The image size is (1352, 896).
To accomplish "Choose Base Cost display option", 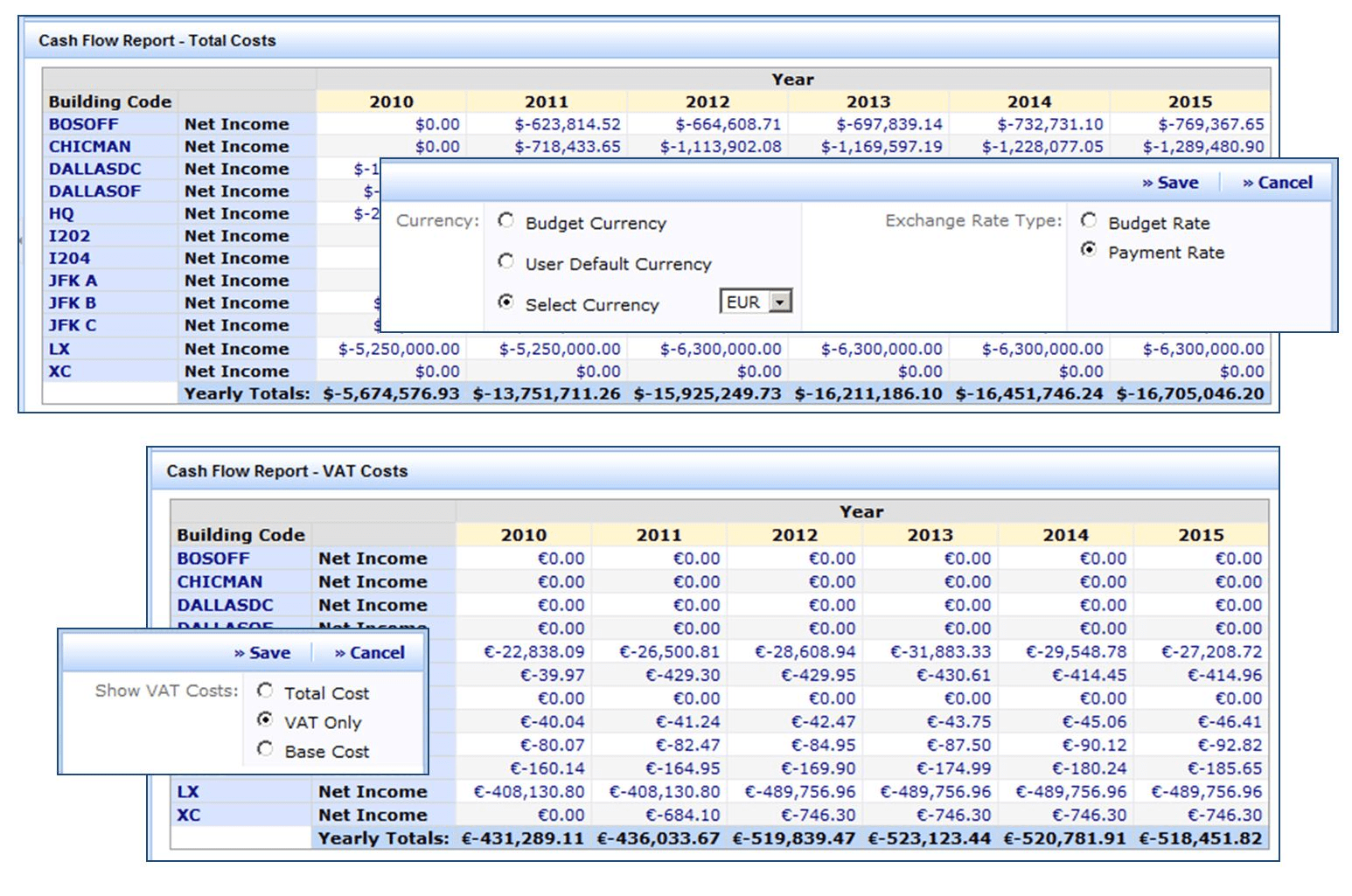I will click(x=267, y=751).
